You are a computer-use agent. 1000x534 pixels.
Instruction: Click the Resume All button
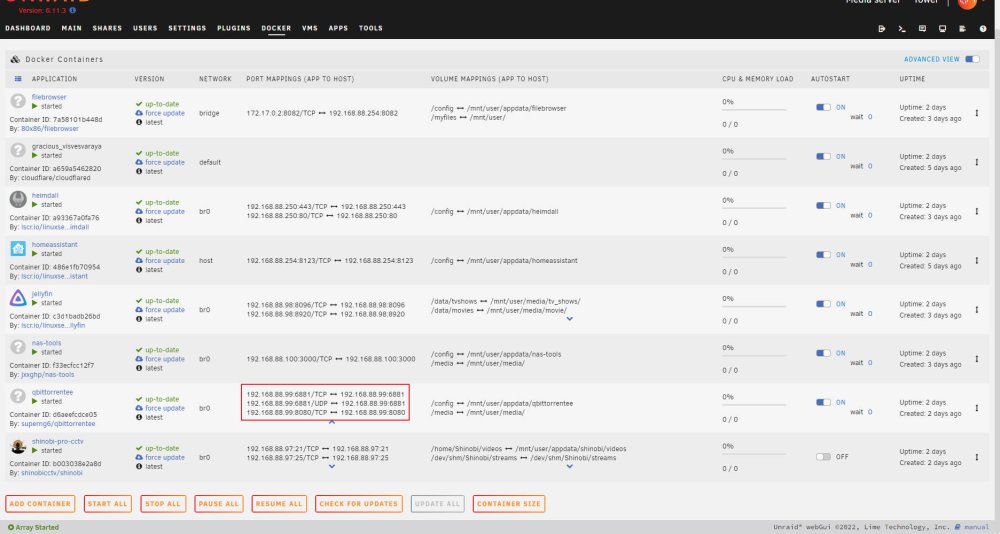(279, 504)
